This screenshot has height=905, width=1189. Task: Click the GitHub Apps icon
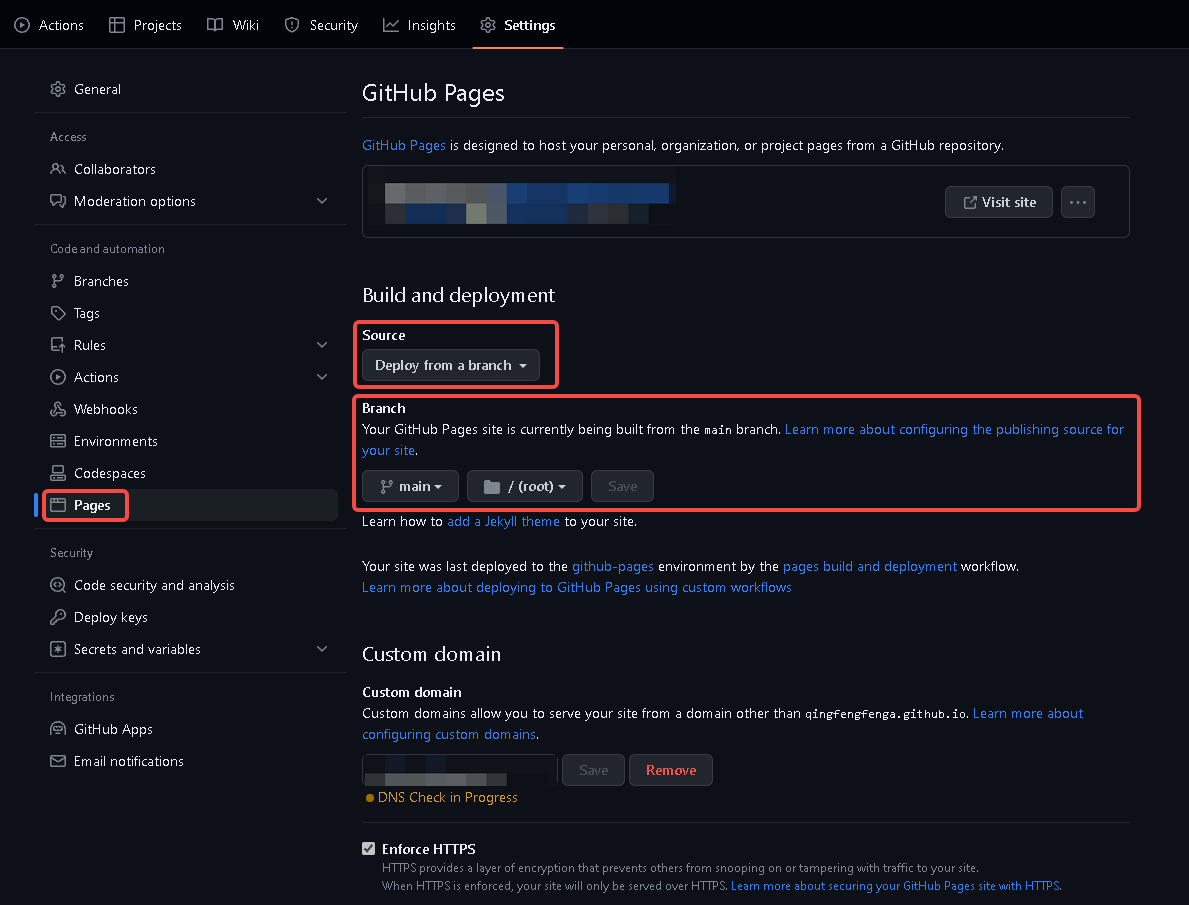coord(58,729)
